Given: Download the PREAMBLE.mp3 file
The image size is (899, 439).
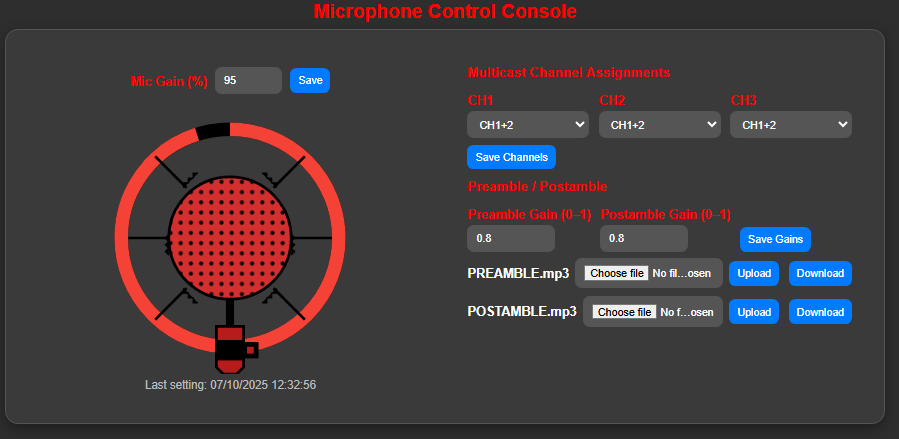Looking at the screenshot, I should point(820,273).
